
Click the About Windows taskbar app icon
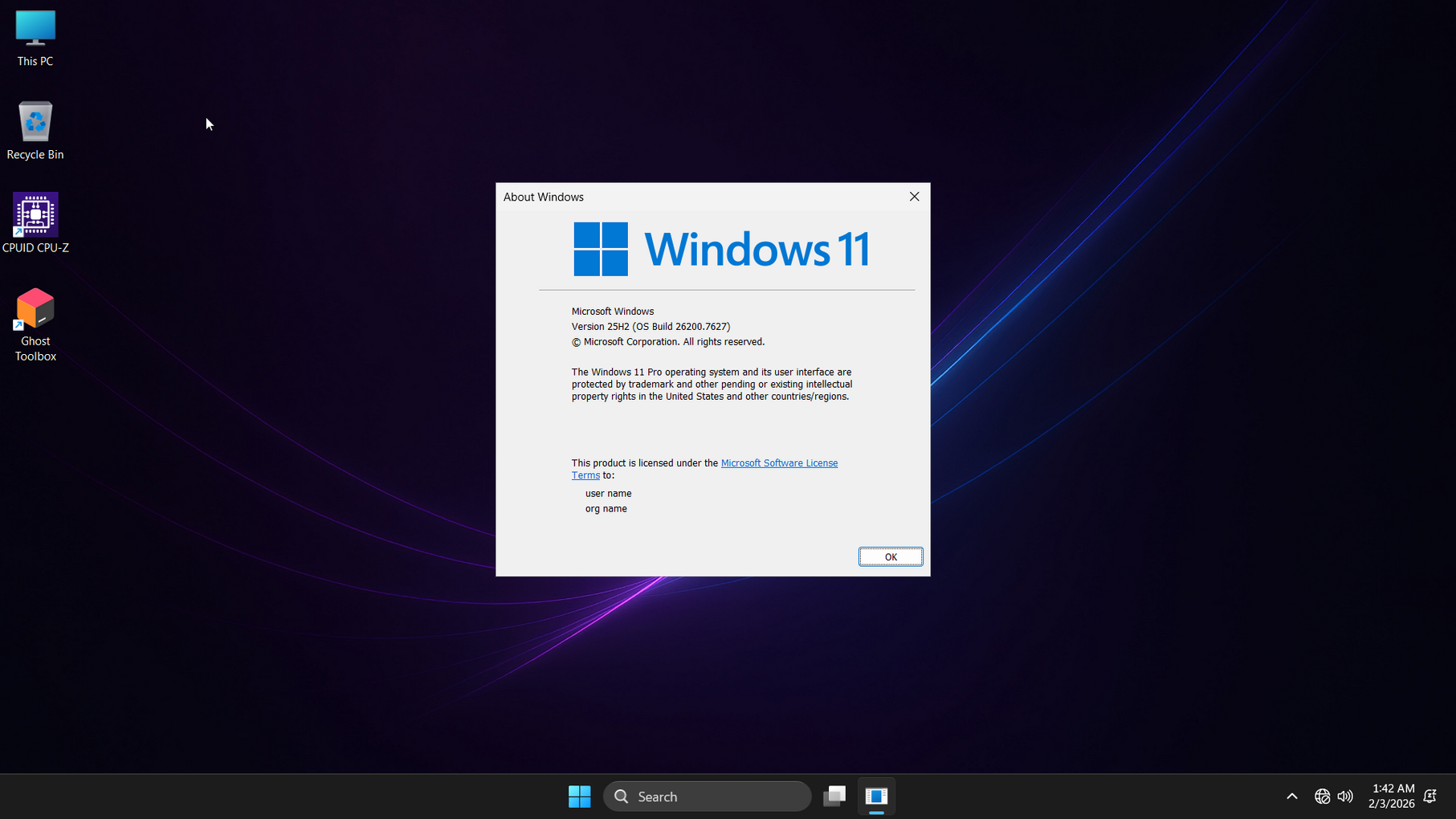coord(876,797)
